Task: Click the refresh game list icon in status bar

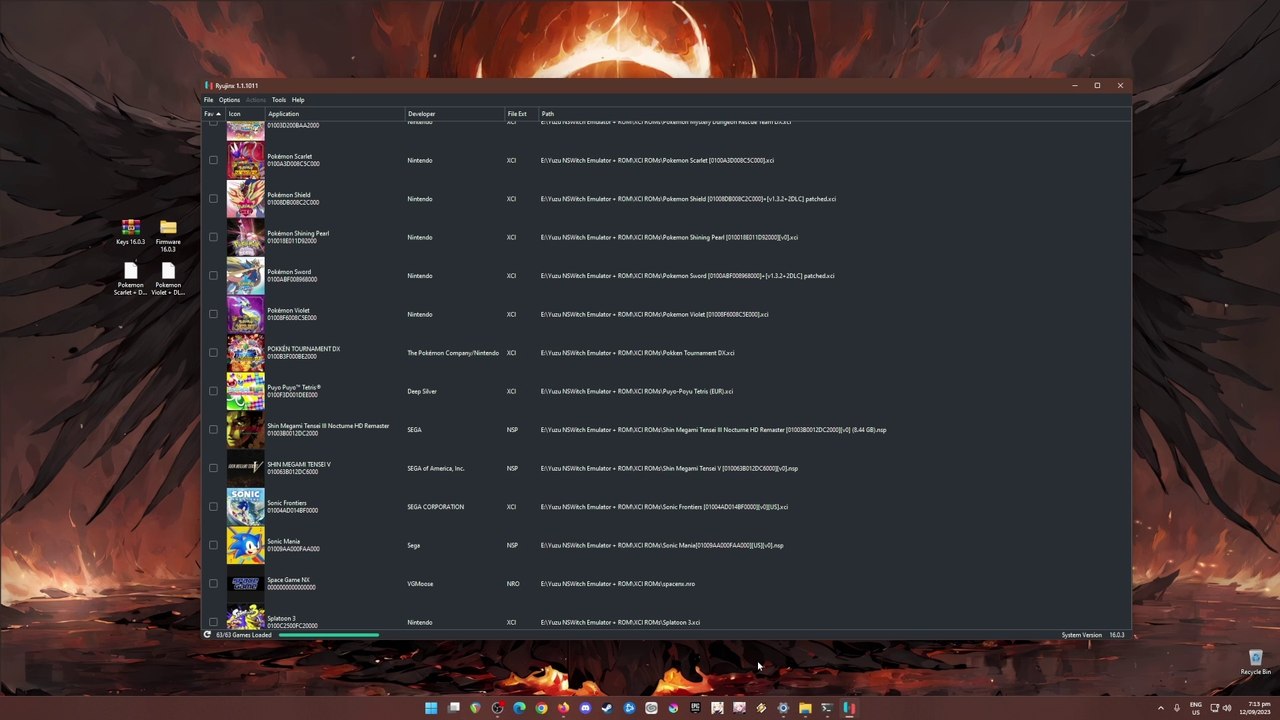Action: click(x=207, y=635)
